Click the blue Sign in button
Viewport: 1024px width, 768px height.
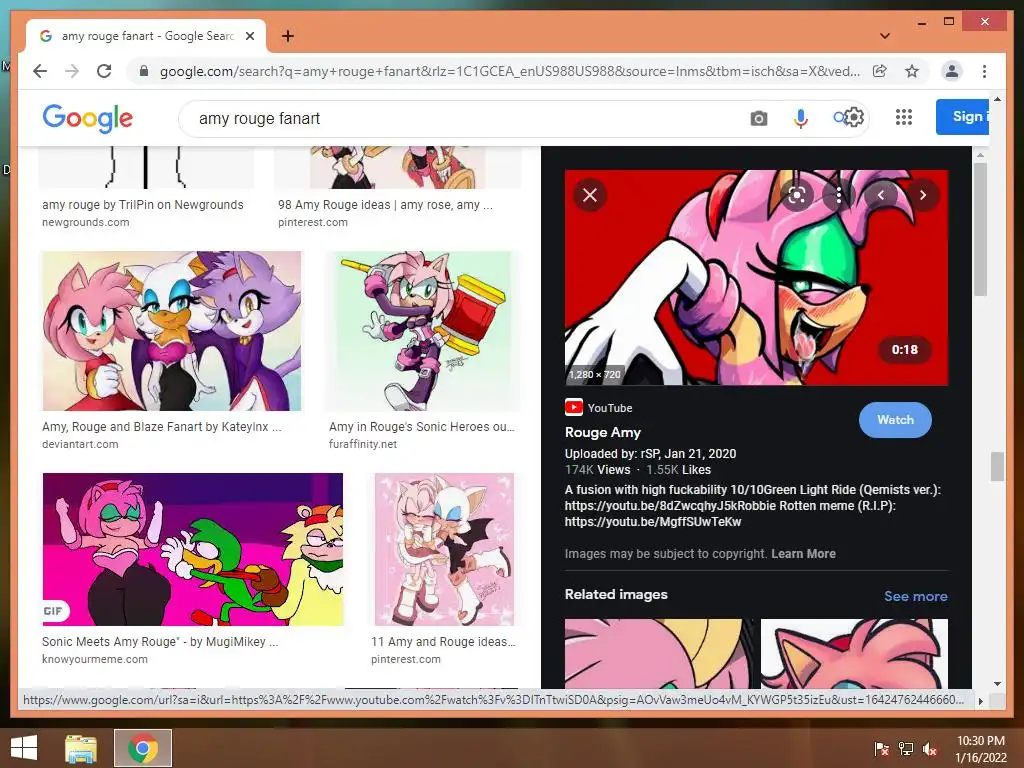pyautogui.click(x=962, y=117)
